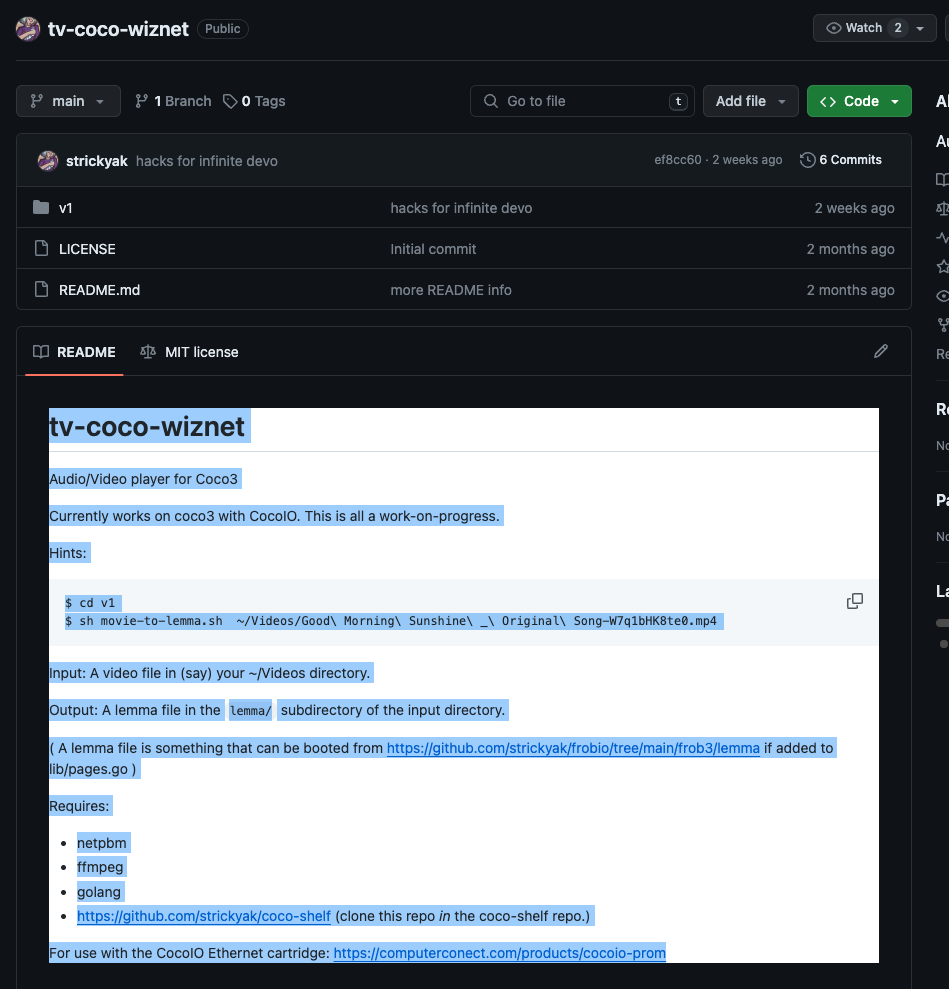The width and height of the screenshot is (949, 989).
Task: Open the 'Initial commit' commit message
Action: click(433, 249)
